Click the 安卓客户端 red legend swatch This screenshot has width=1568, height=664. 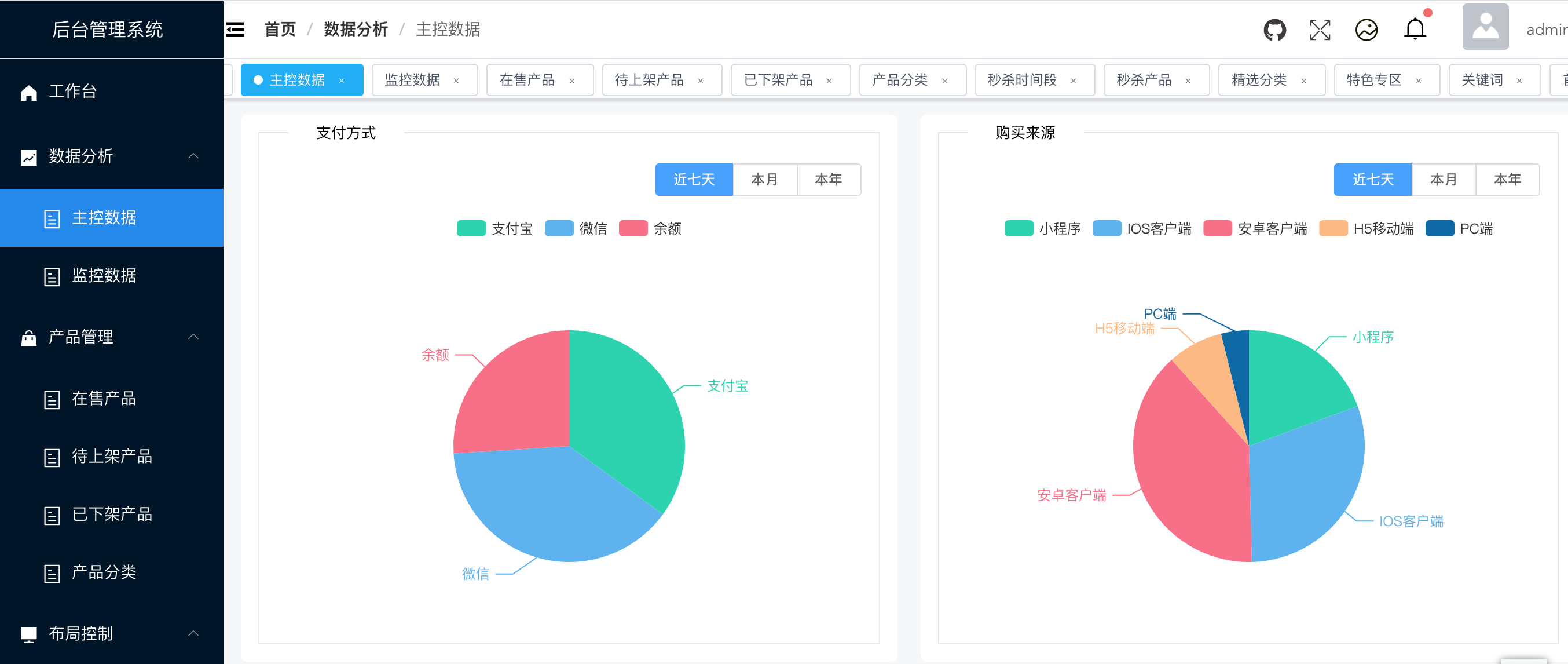1217,228
